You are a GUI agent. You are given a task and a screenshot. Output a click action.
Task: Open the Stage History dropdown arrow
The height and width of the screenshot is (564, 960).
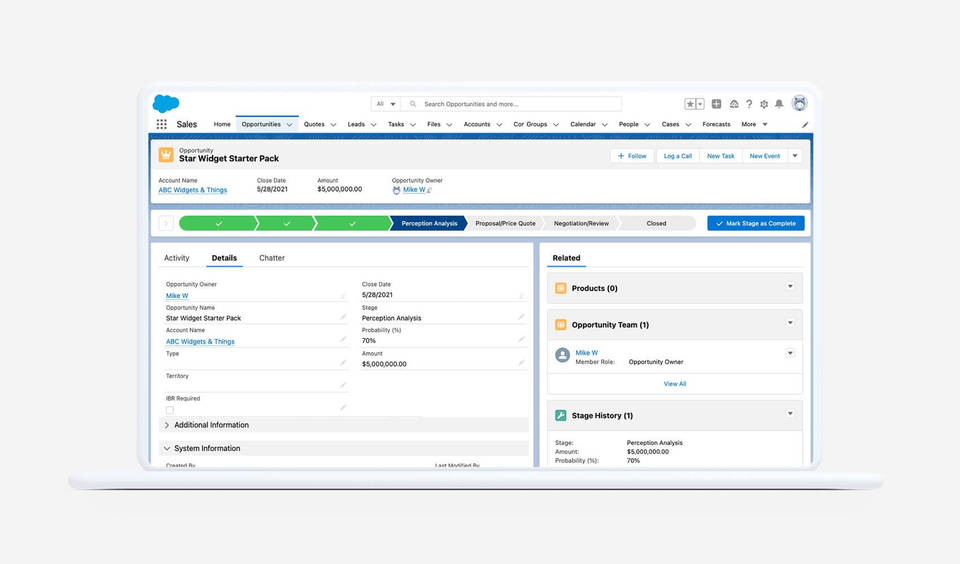pyautogui.click(x=790, y=413)
